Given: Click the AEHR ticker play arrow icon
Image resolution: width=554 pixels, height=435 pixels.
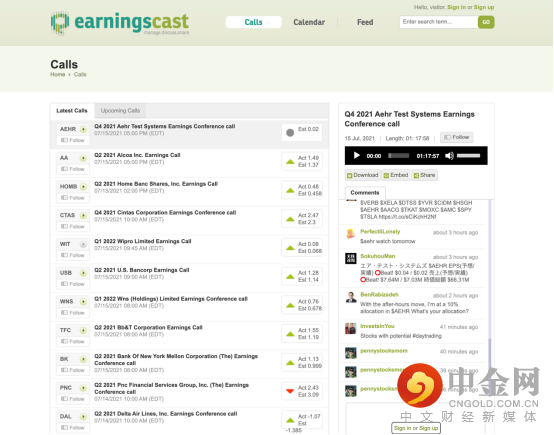Looking at the screenshot, I should click(x=83, y=129).
